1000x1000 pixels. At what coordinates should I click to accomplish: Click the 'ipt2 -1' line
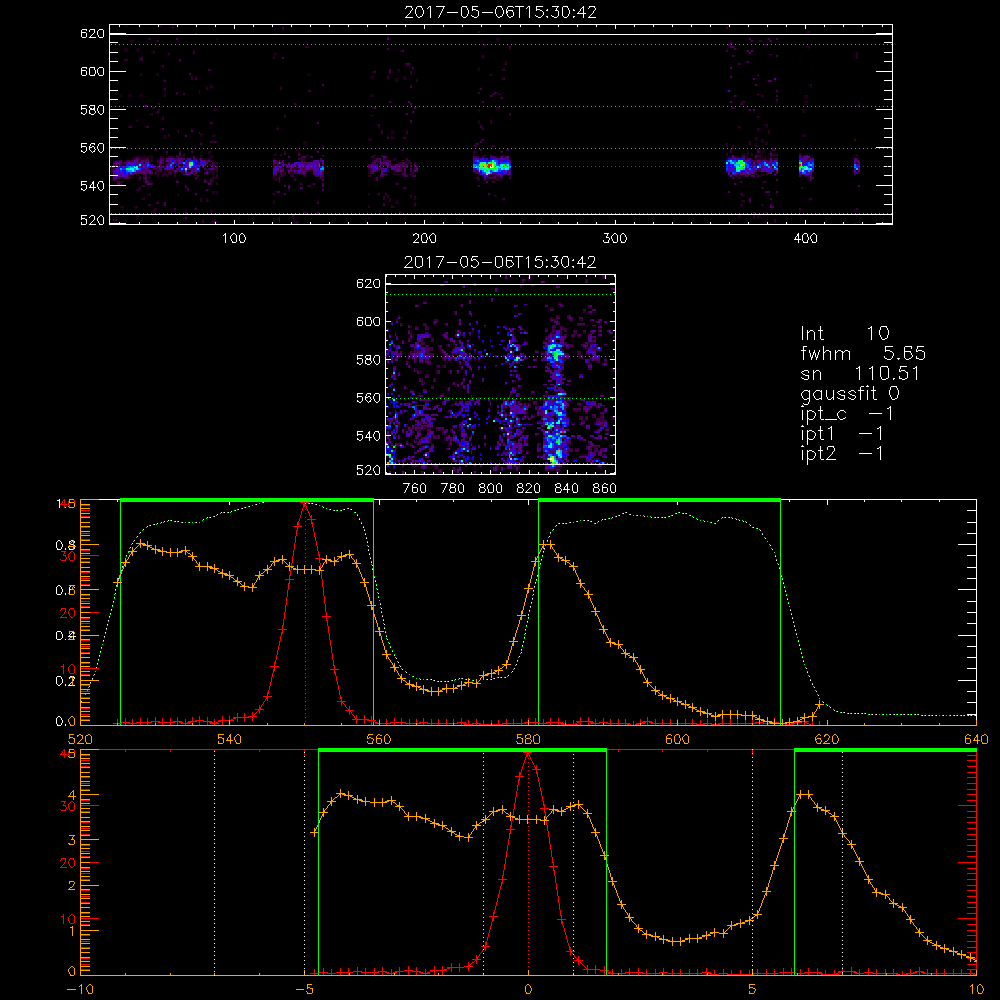(x=842, y=453)
